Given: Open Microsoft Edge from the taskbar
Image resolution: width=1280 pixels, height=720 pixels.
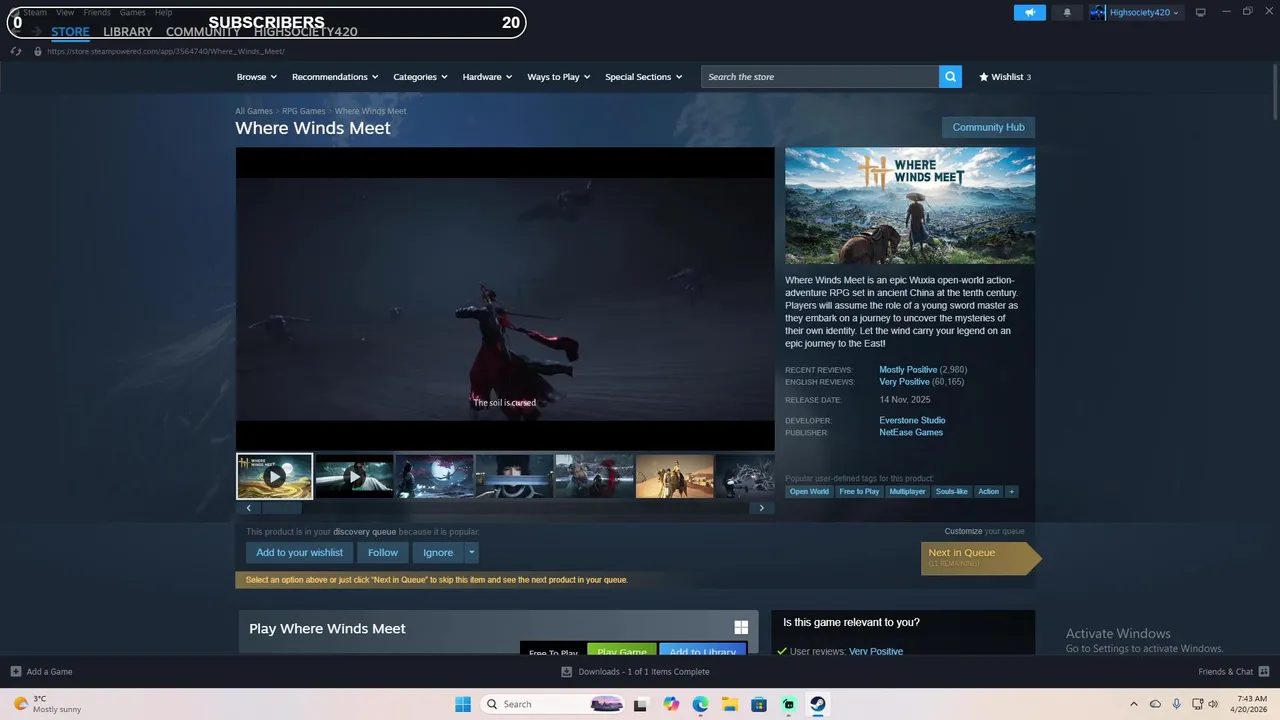Looking at the screenshot, I should (700, 704).
